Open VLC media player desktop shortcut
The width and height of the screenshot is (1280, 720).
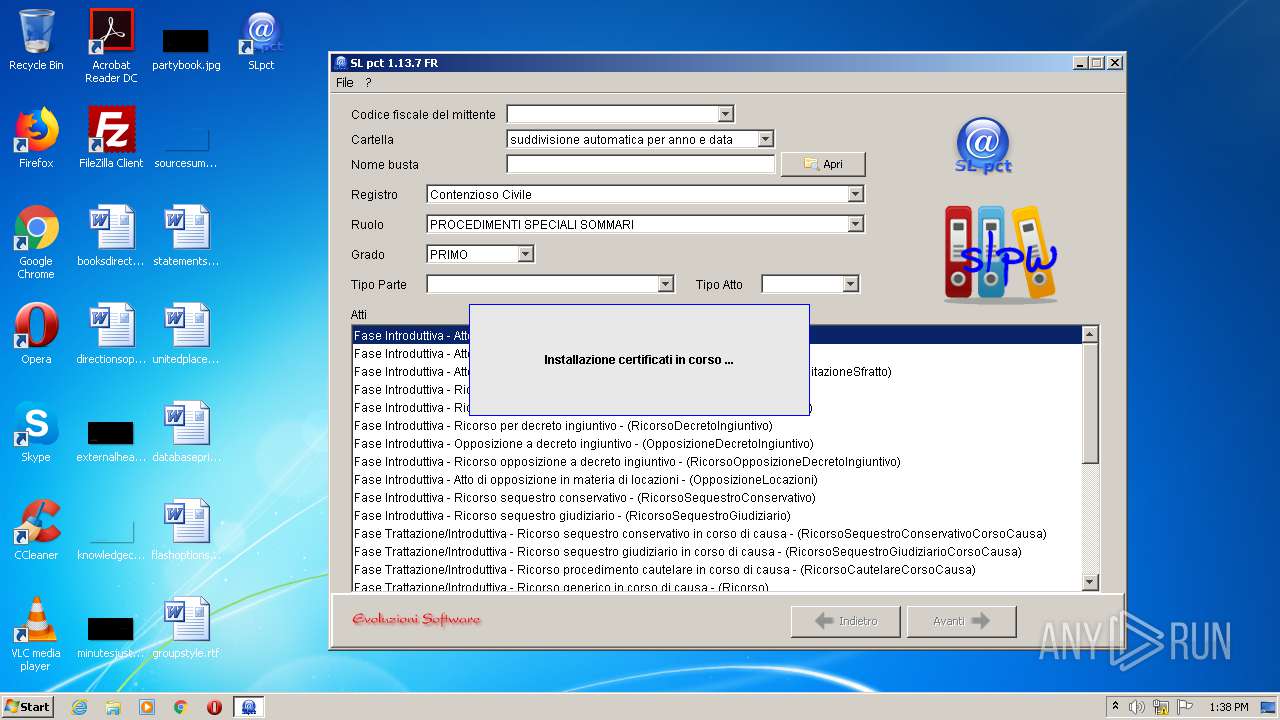(36, 634)
